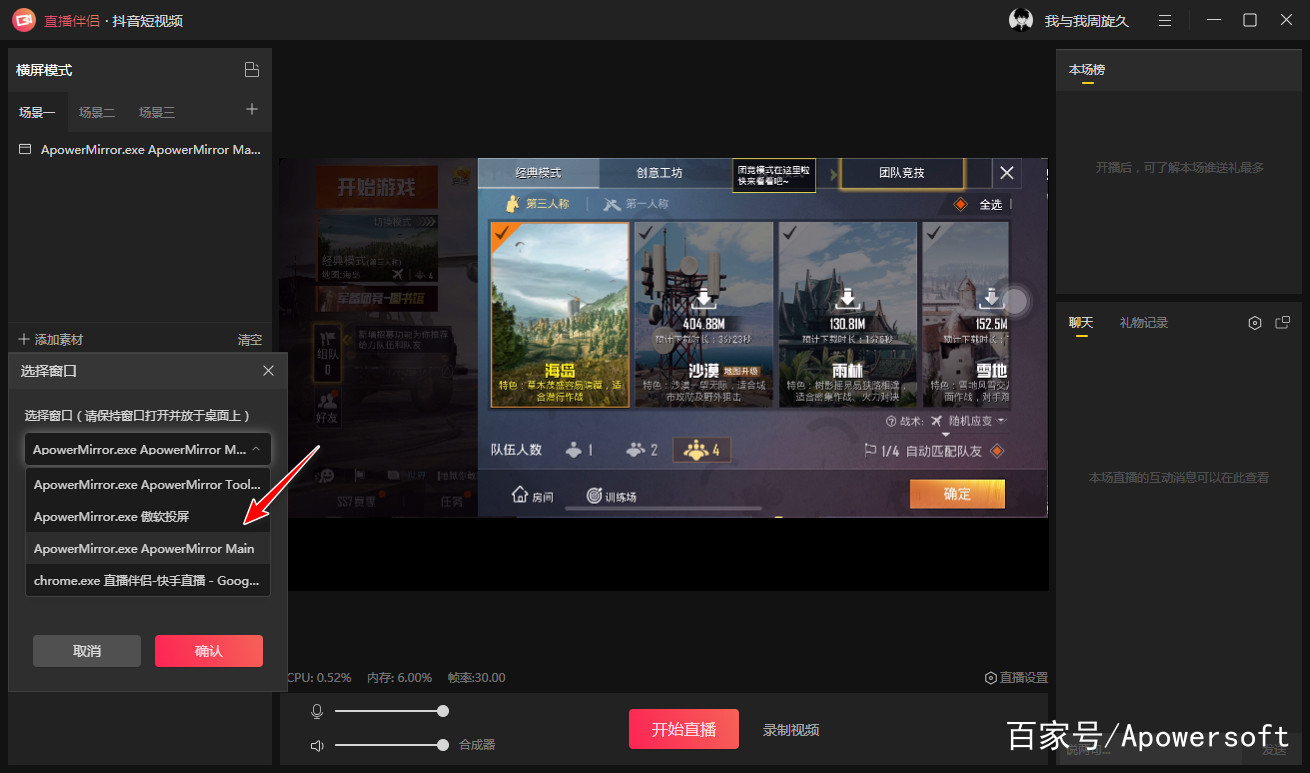
Task: Select team size 4 players
Action: [x=702, y=450]
